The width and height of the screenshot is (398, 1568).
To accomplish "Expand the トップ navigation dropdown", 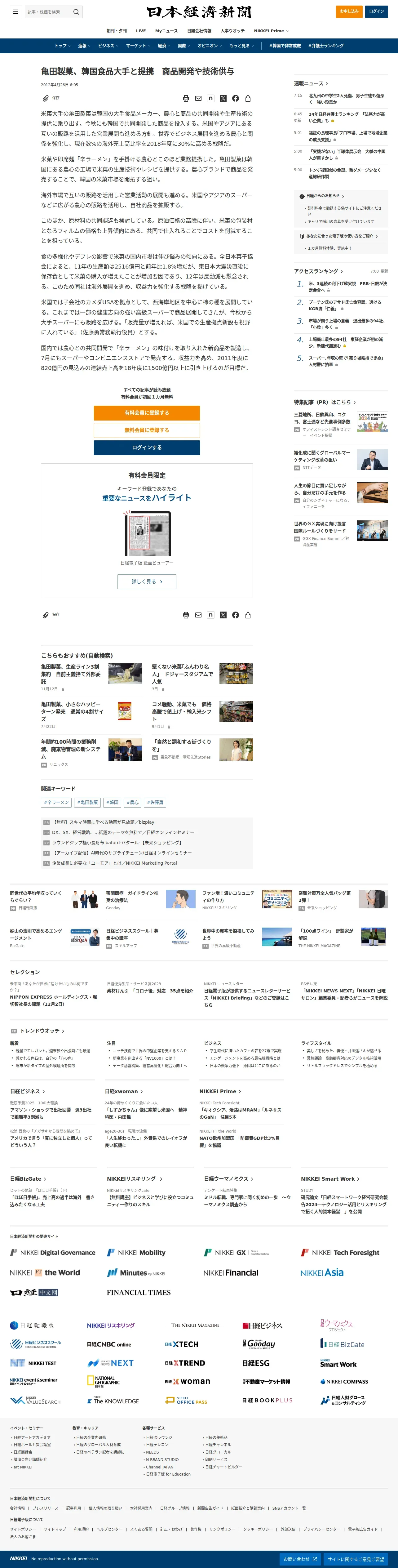I will [62, 46].
